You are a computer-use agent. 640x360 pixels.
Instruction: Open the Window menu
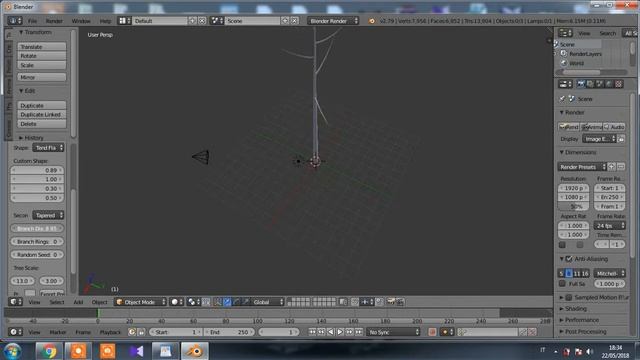(x=81, y=21)
